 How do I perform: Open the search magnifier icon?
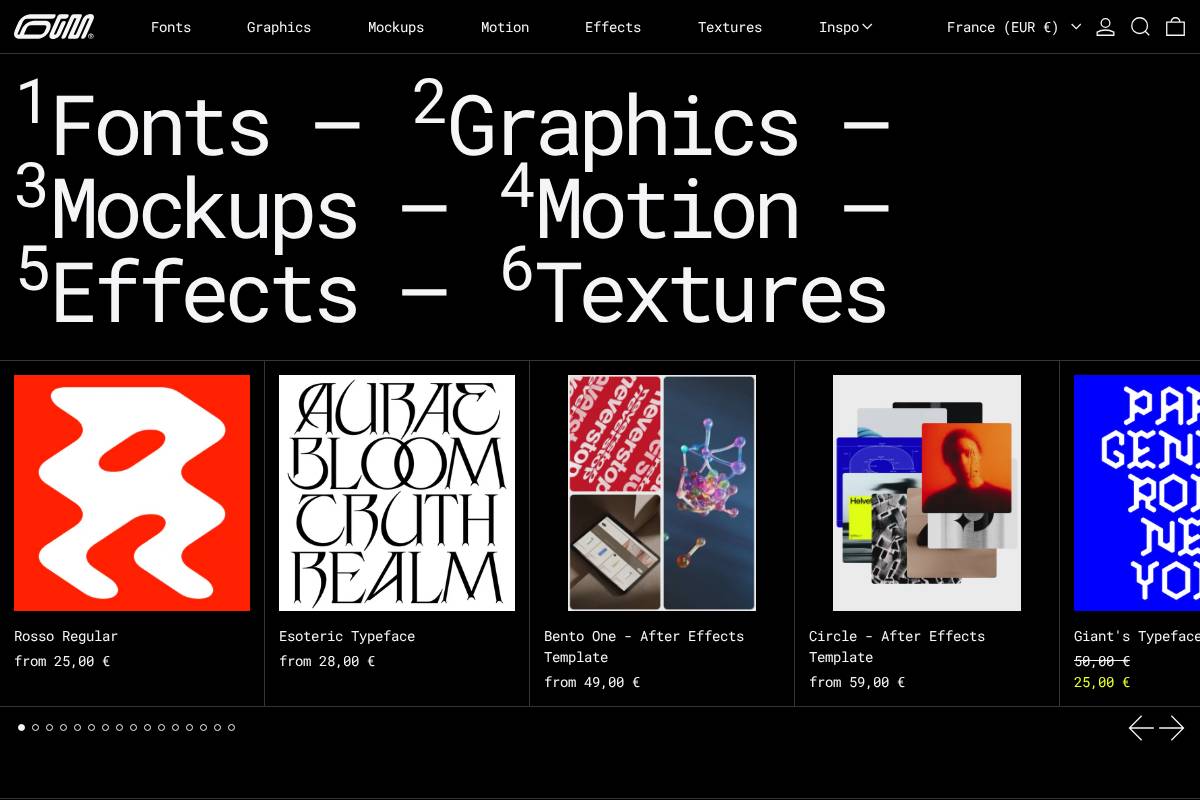click(x=1140, y=27)
